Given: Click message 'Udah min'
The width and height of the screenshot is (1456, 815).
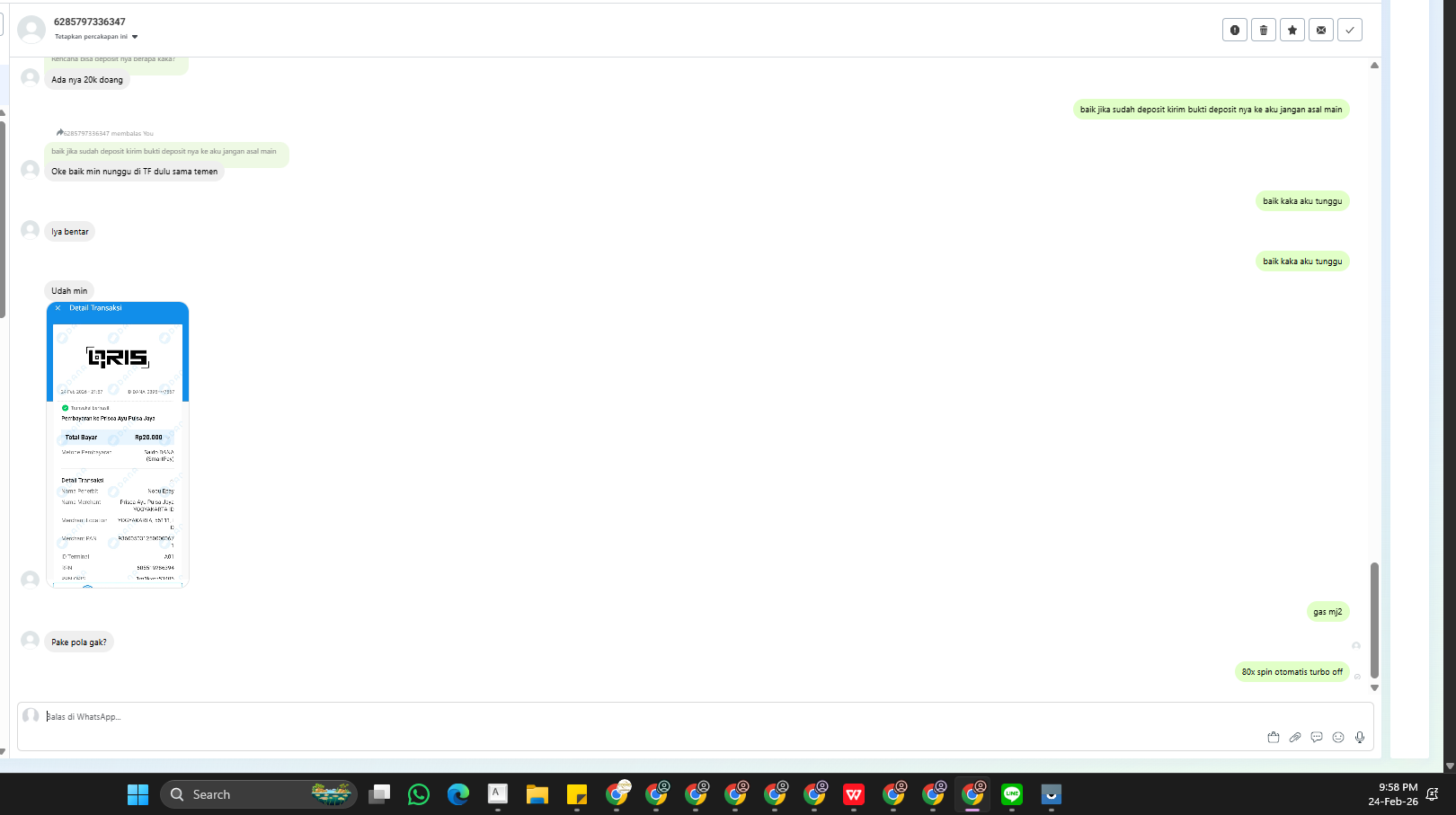Looking at the screenshot, I should pyautogui.click(x=69, y=291).
